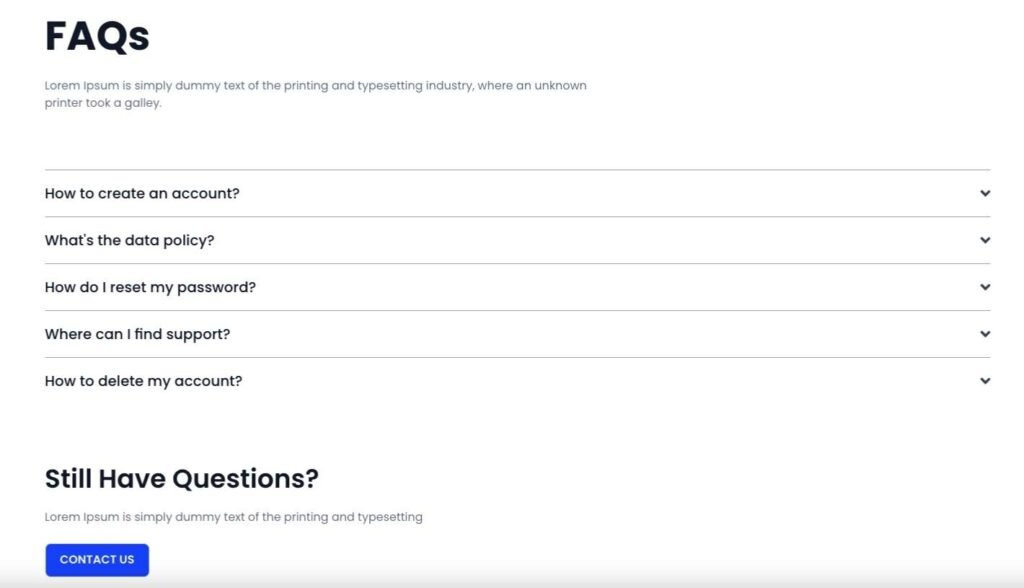Click the first line of the FAQs intro paragraph

click(x=315, y=86)
